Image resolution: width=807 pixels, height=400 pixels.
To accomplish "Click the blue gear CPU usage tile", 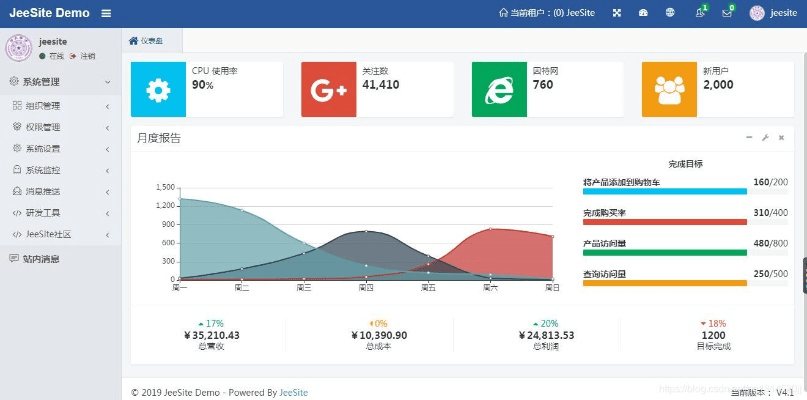I will 158,90.
